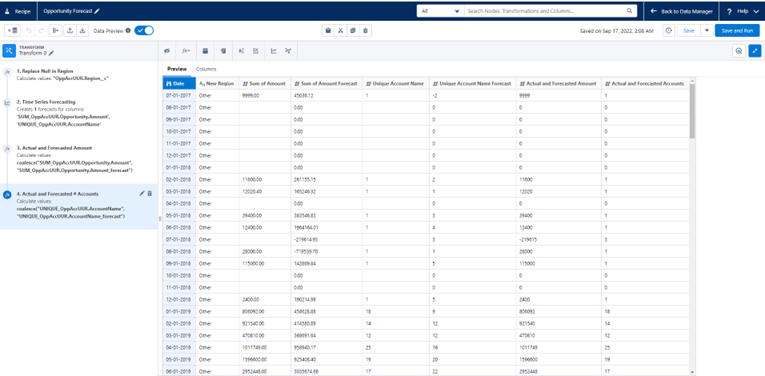
Task: Open the version history clock icon
Action: (x=668, y=31)
